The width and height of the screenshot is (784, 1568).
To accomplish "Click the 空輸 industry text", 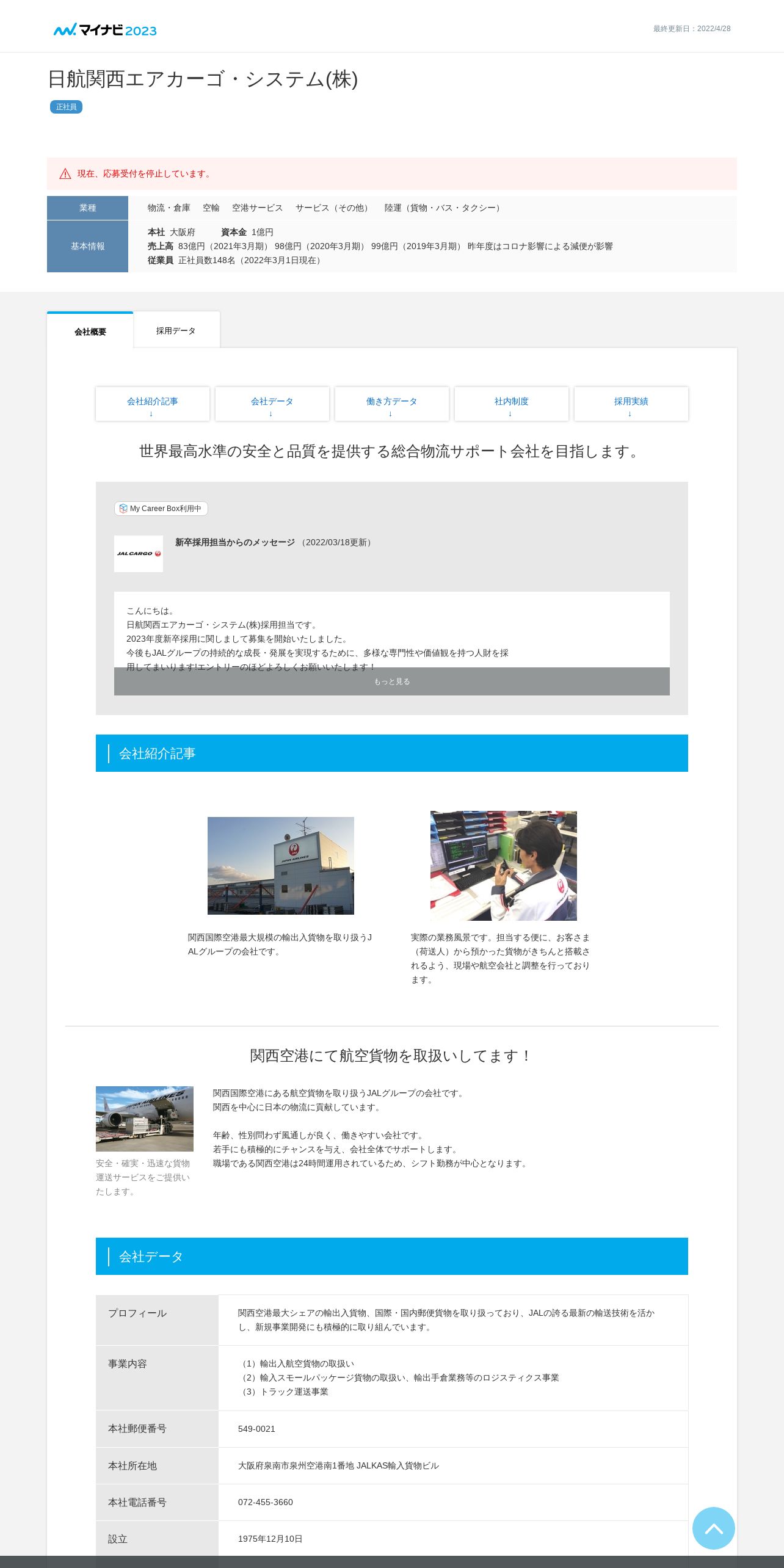I will point(211,208).
